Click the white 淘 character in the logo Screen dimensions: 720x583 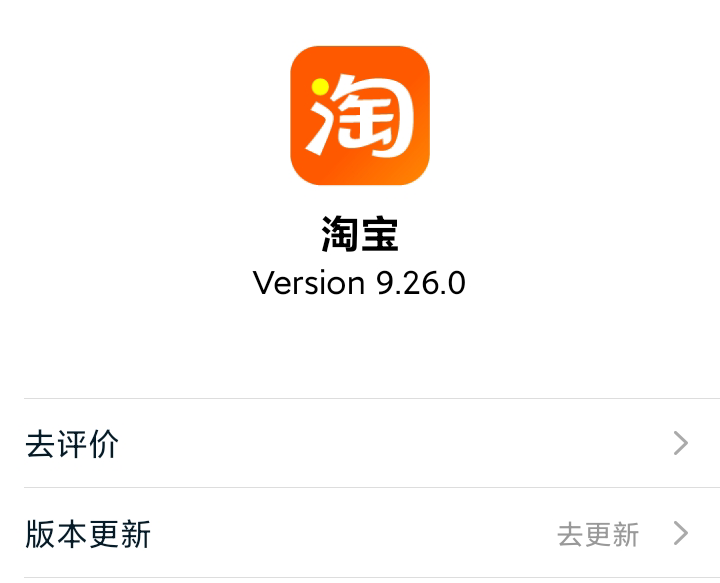[360, 115]
